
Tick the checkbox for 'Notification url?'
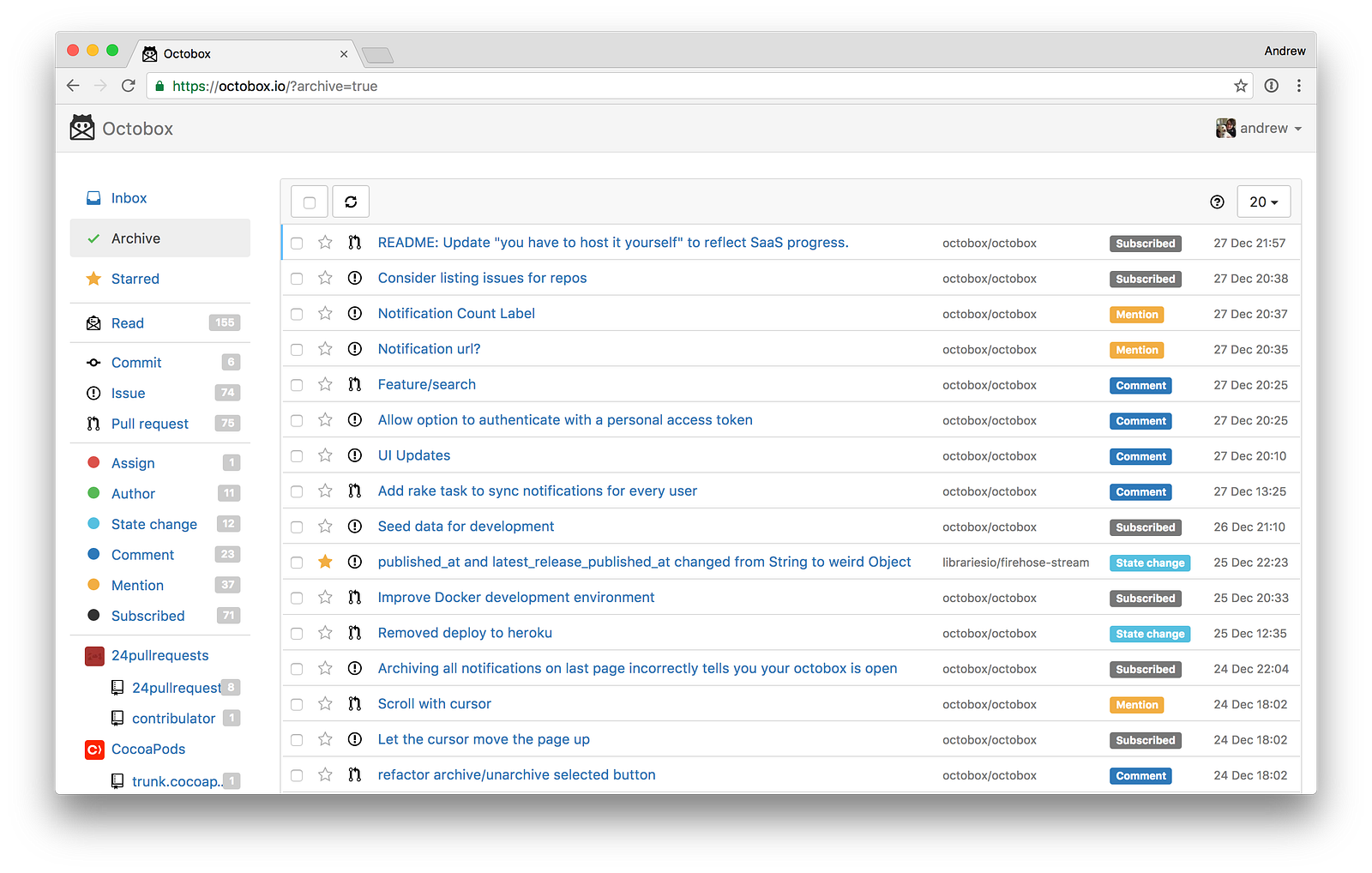click(297, 350)
